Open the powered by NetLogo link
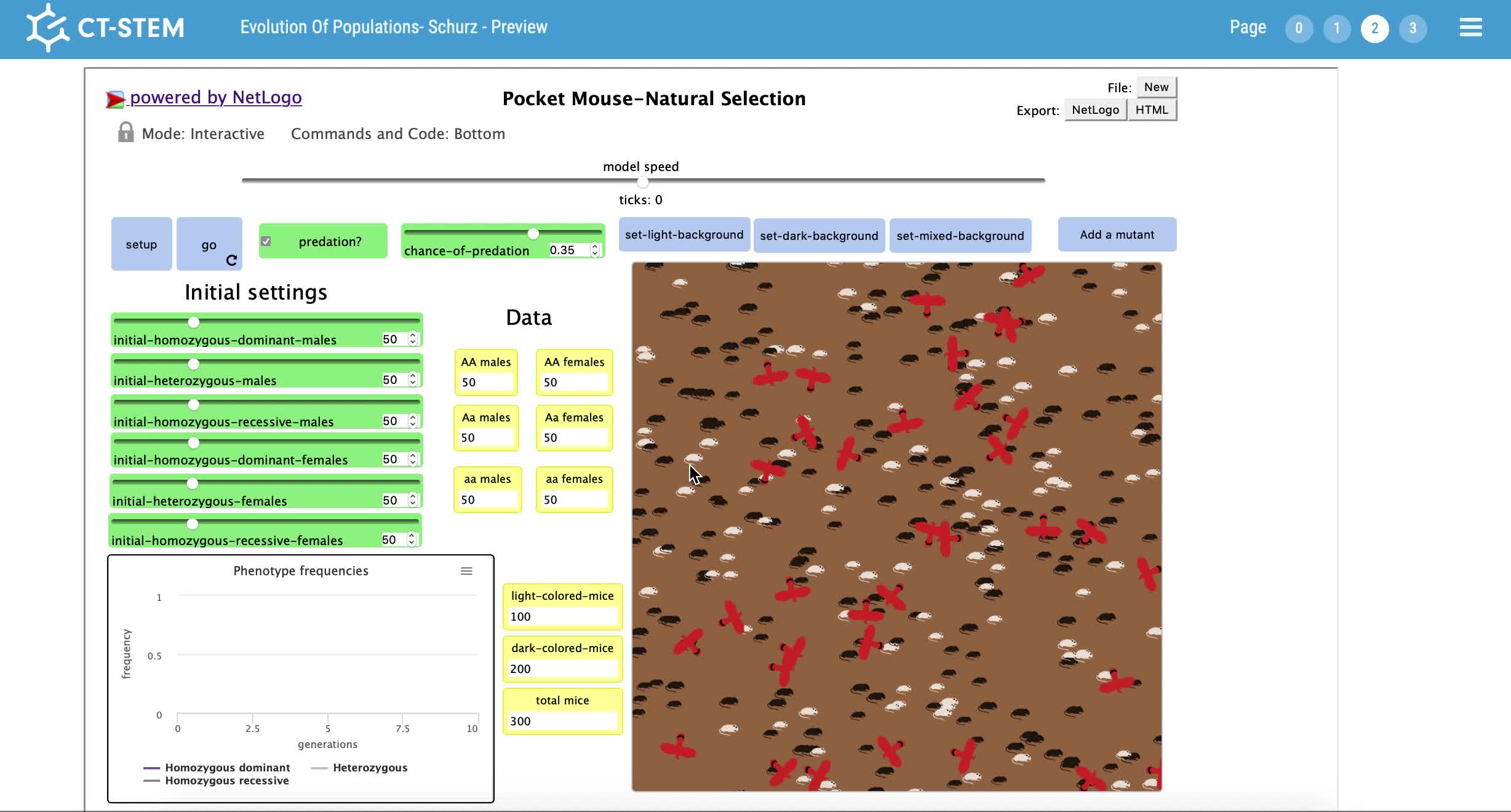This screenshot has width=1511, height=812. click(x=215, y=97)
